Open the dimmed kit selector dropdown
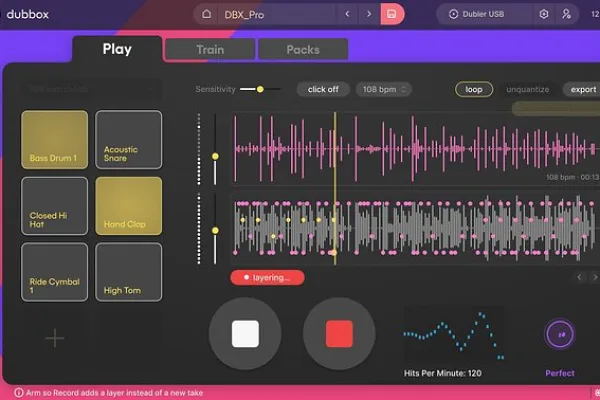600x400 pixels. (91, 89)
